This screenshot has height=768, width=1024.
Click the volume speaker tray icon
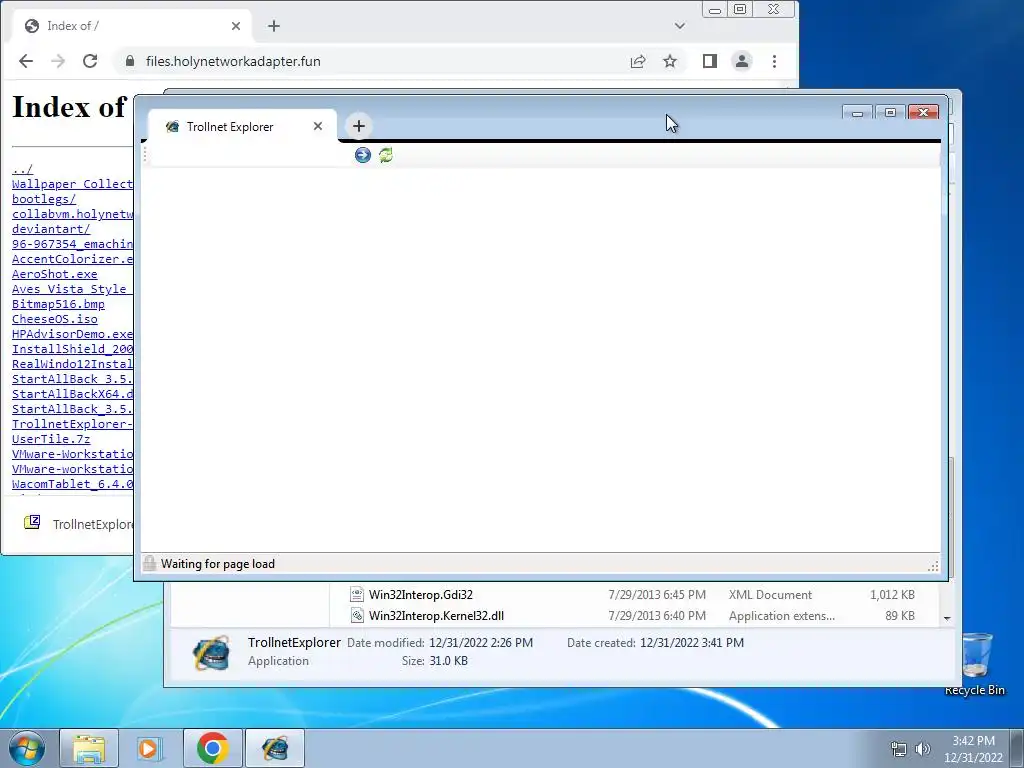tap(923, 749)
